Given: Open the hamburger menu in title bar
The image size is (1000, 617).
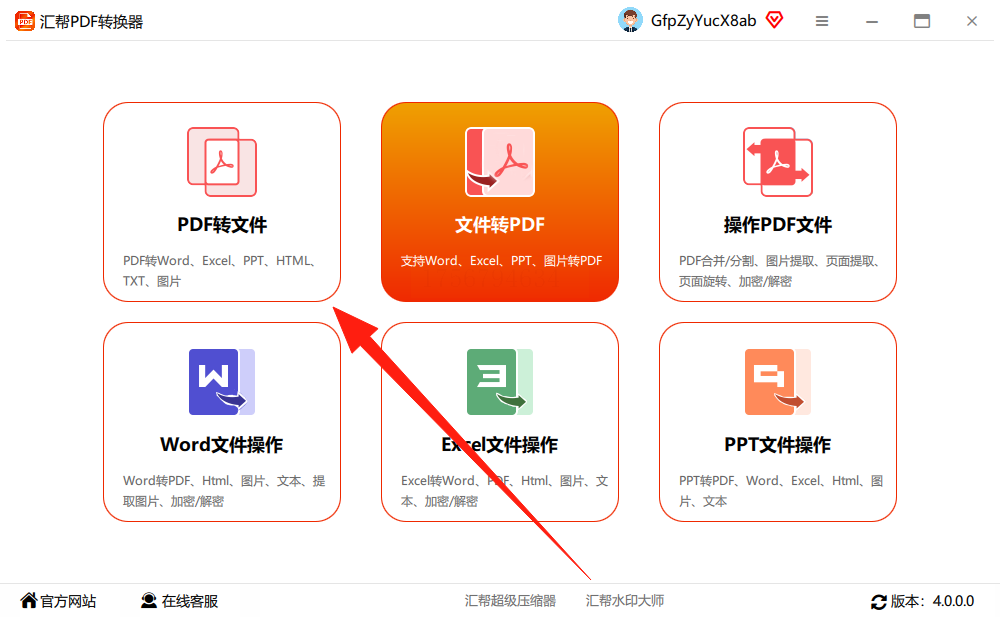Looking at the screenshot, I should 822,21.
